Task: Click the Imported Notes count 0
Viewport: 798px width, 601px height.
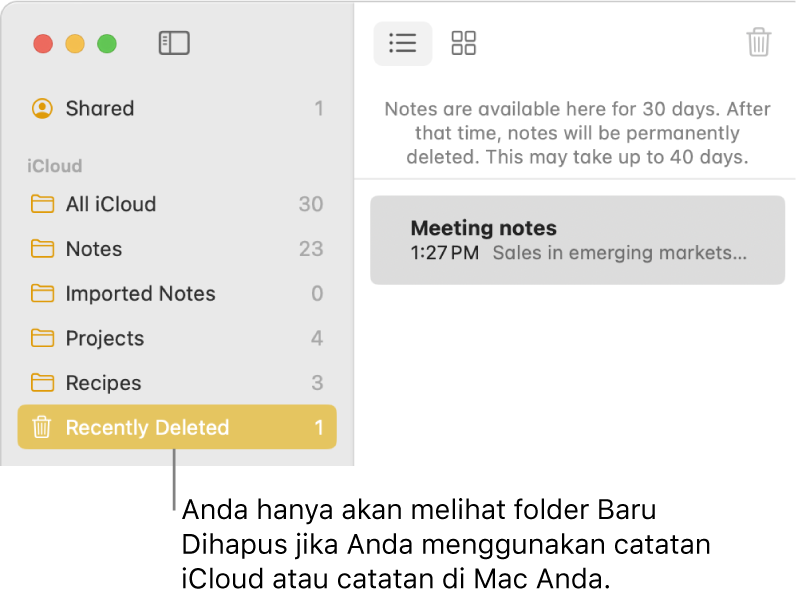Action: click(x=317, y=294)
